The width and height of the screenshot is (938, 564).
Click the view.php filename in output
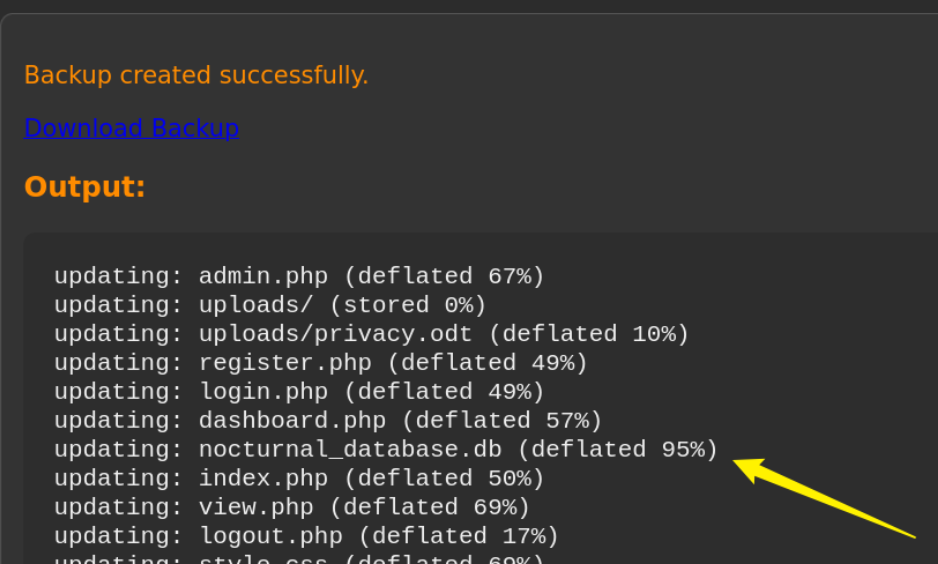pos(256,507)
